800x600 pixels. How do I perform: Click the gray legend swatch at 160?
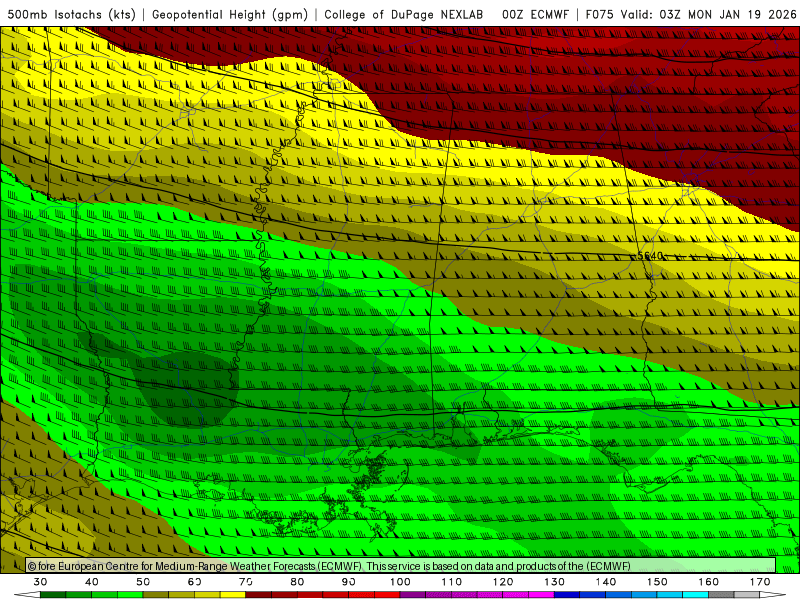point(721,595)
